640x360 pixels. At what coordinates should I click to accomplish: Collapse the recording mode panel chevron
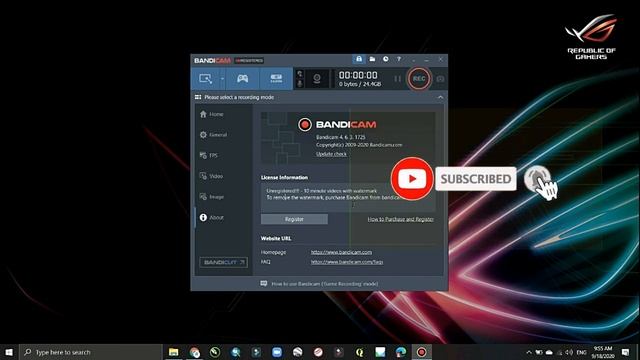click(440, 97)
